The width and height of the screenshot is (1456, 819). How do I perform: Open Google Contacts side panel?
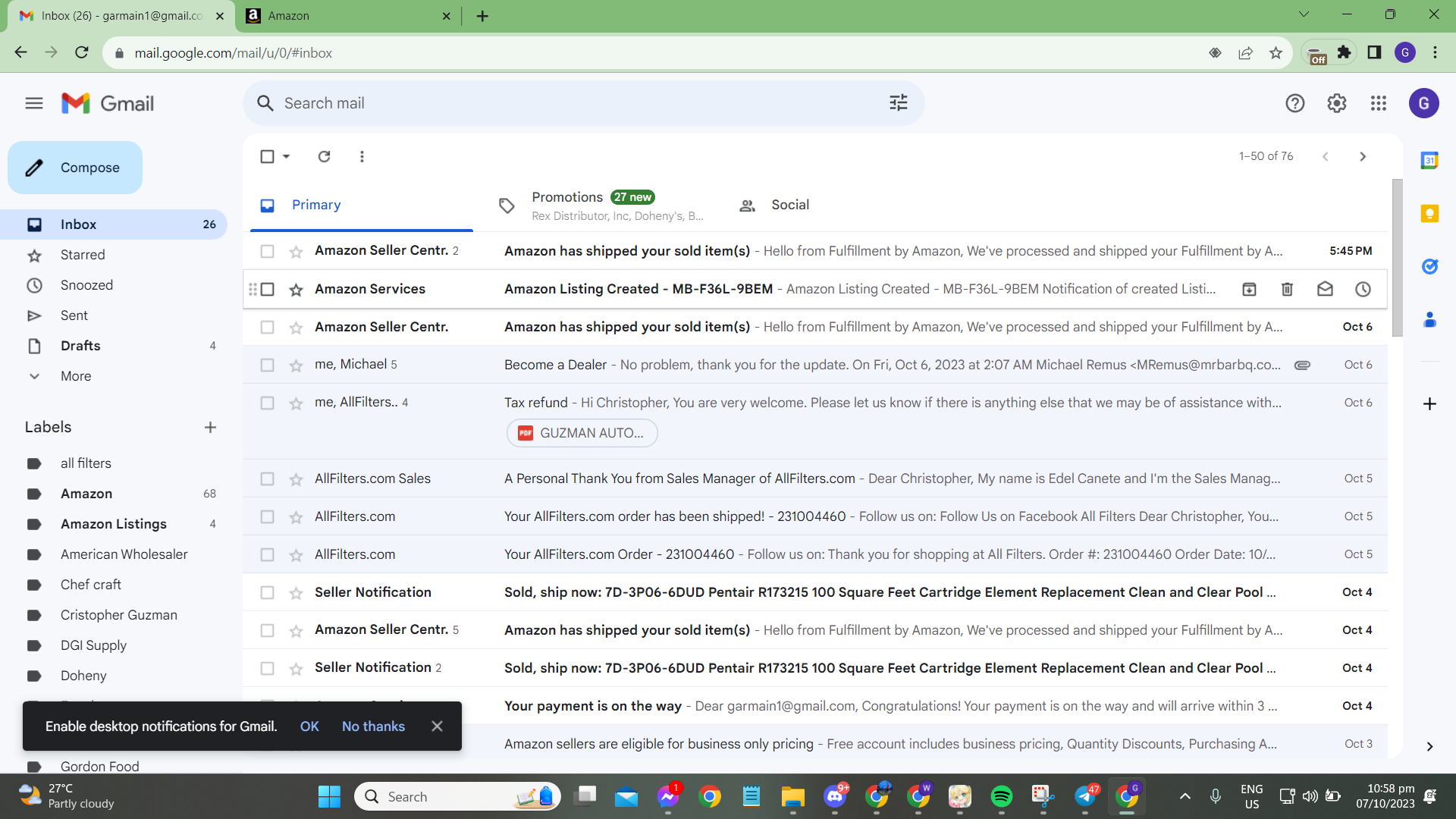tap(1429, 320)
